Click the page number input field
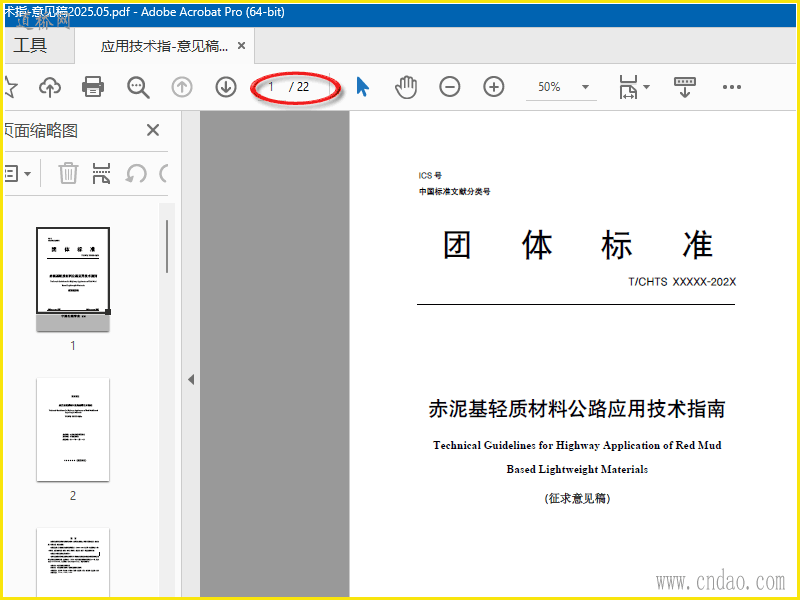Screen dimensions: 800x600 click(272, 87)
